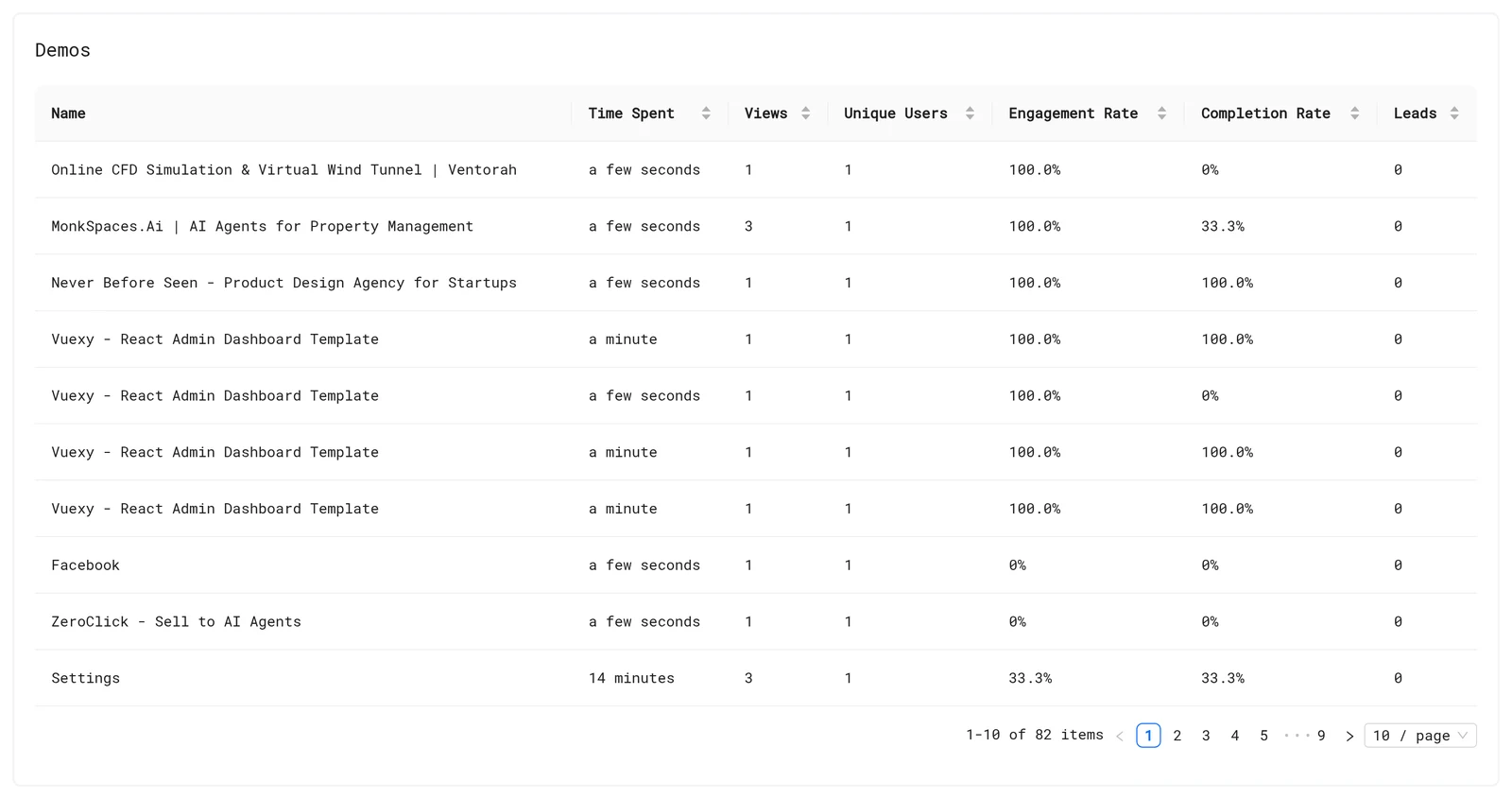Screen dimensions: 1512x799
Task: Open the Never Before Seen demo
Action: [283, 283]
